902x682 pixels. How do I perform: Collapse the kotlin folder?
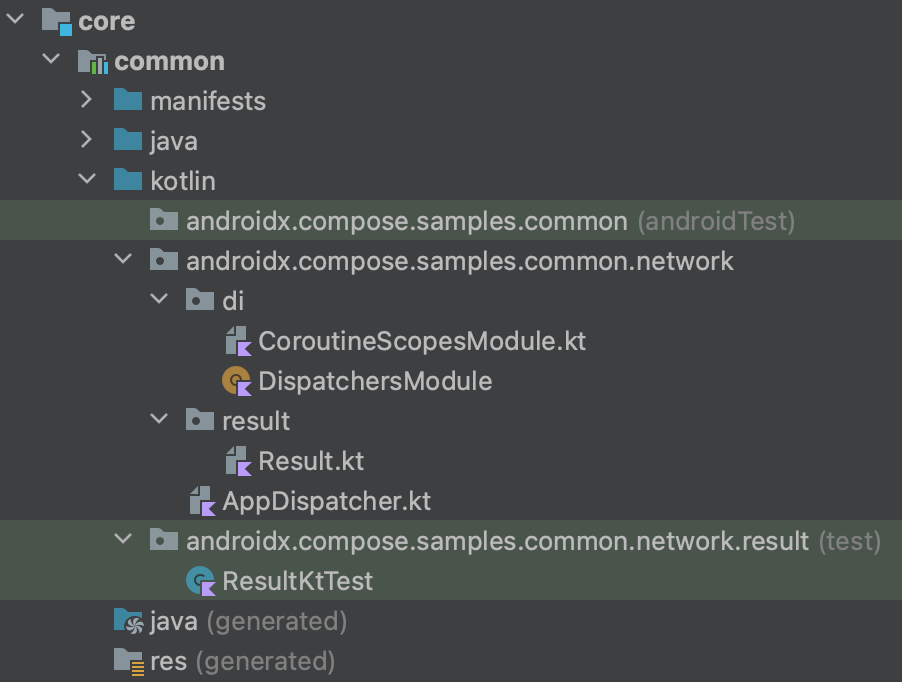(87, 180)
